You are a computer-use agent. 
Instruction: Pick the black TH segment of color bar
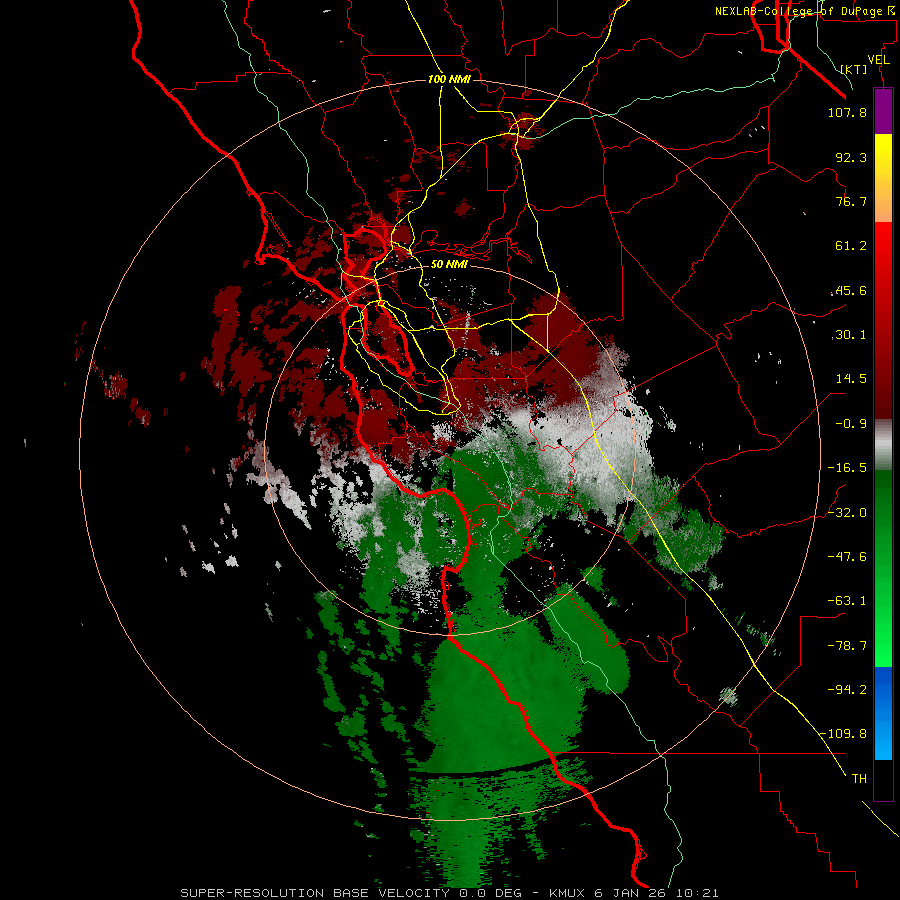(x=883, y=779)
